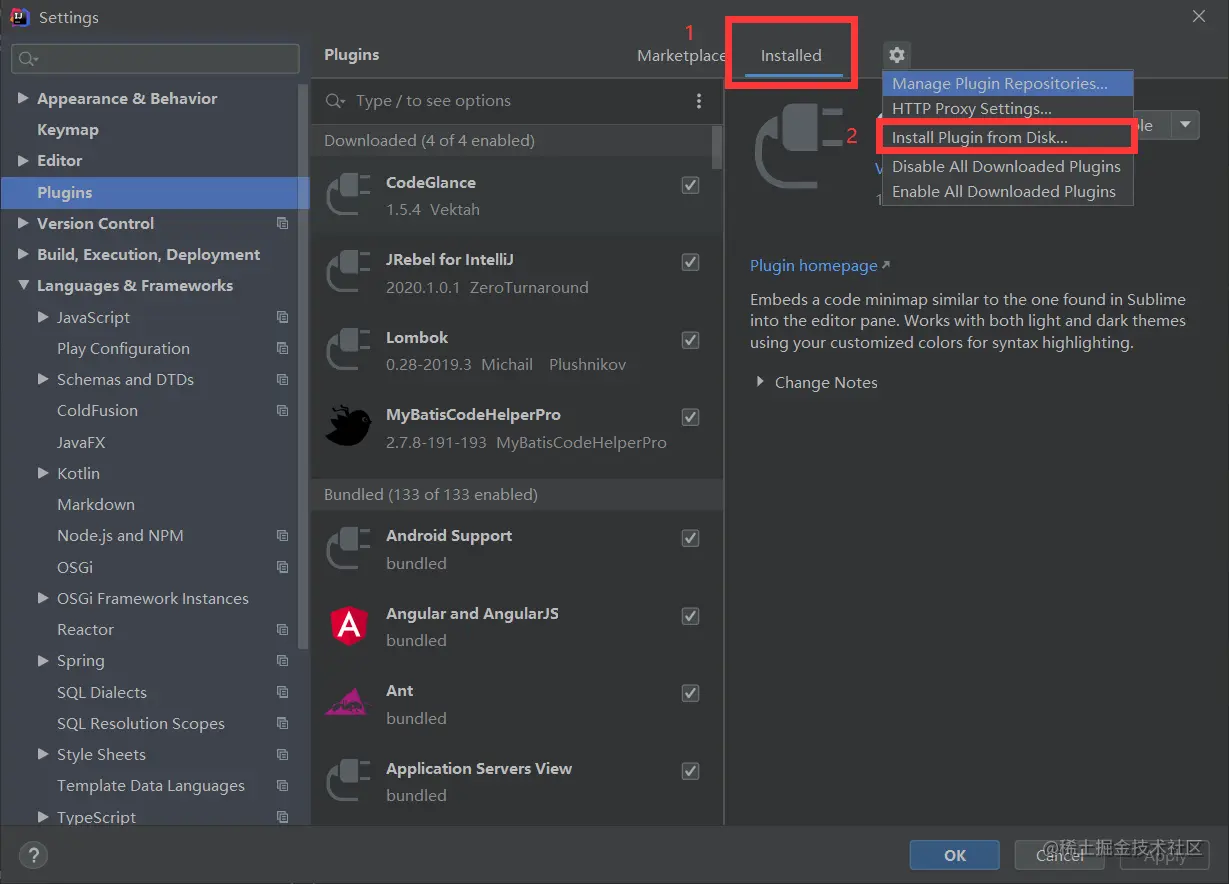Expand the Change Notes disclosure
Viewport: 1229px width, 884px height.
[760, 382]
